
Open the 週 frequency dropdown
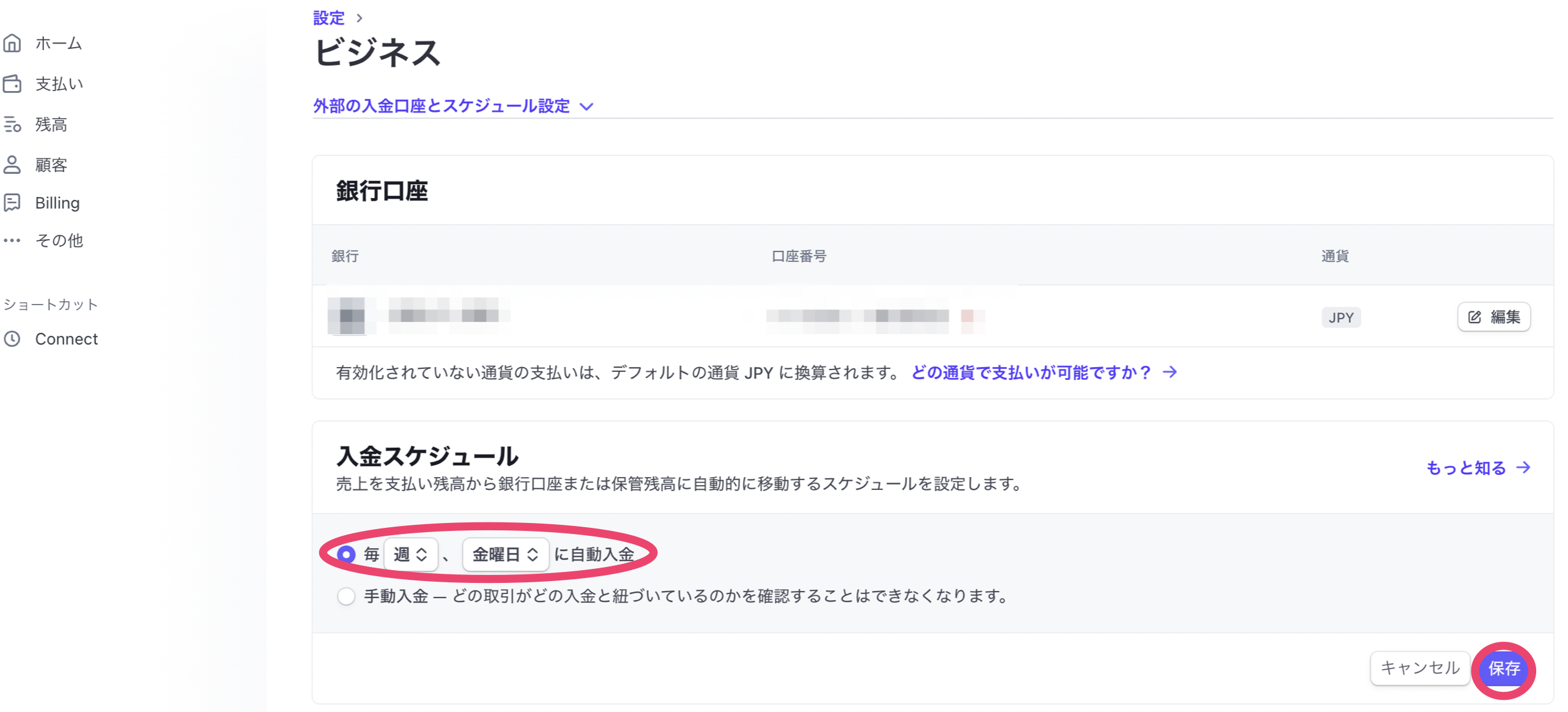pos(411,554)
